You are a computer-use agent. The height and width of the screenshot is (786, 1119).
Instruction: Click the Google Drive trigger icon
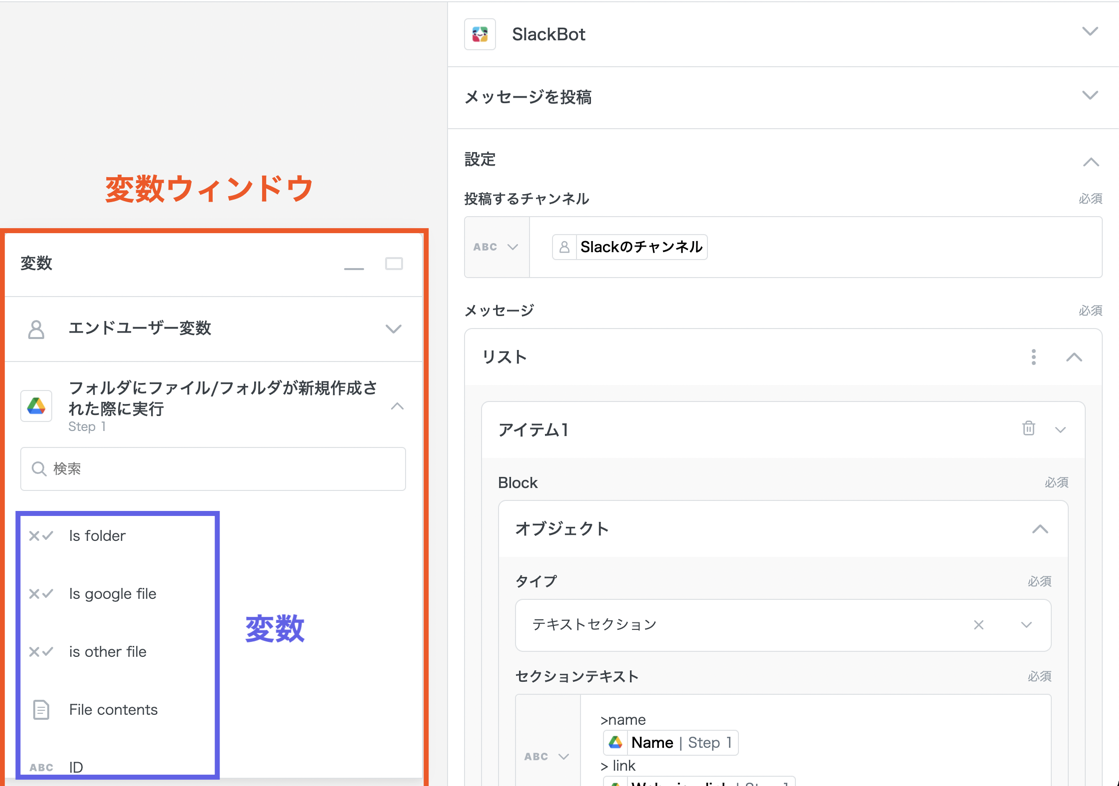pyautogui.click(x=37, y=406)
